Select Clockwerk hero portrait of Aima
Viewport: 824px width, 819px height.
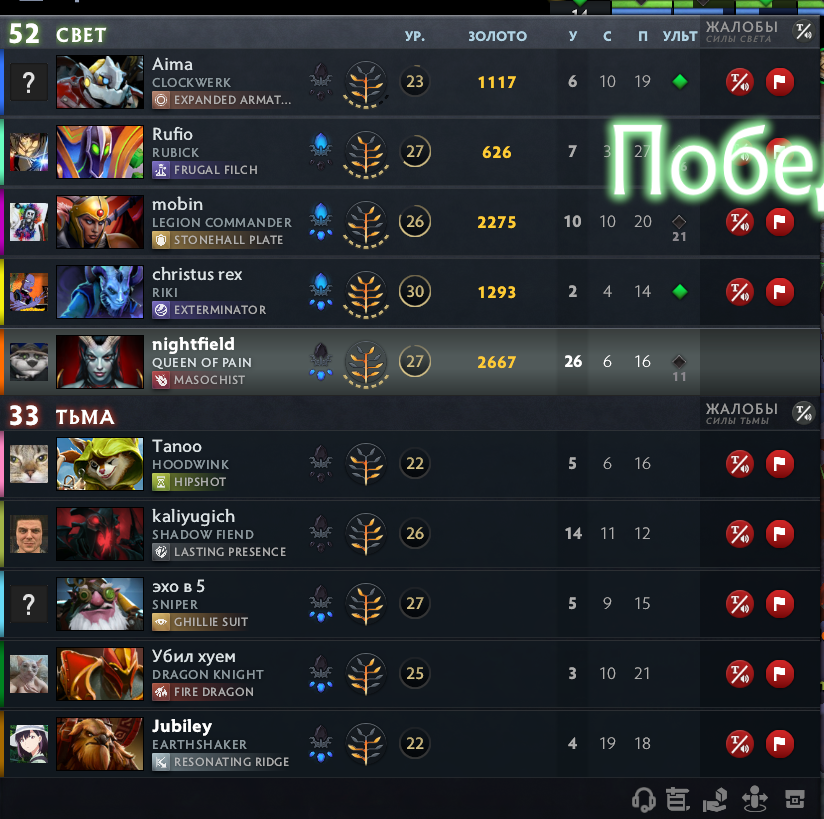(x=100, y=82)
